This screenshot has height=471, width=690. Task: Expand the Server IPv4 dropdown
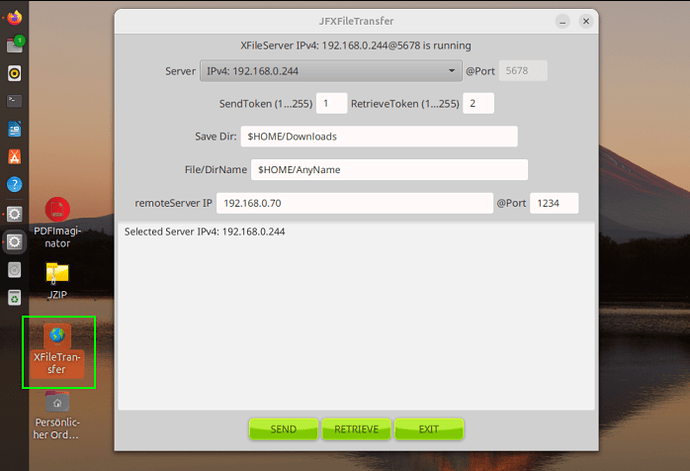click(x=331, y=71)
